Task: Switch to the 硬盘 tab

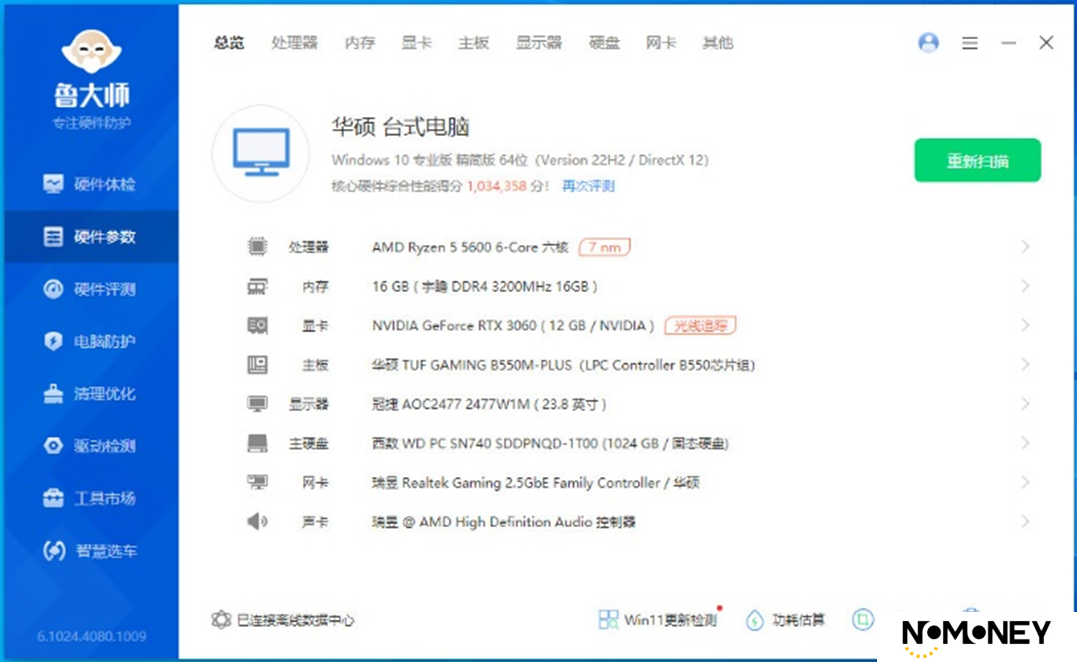Action: point(604,43)
